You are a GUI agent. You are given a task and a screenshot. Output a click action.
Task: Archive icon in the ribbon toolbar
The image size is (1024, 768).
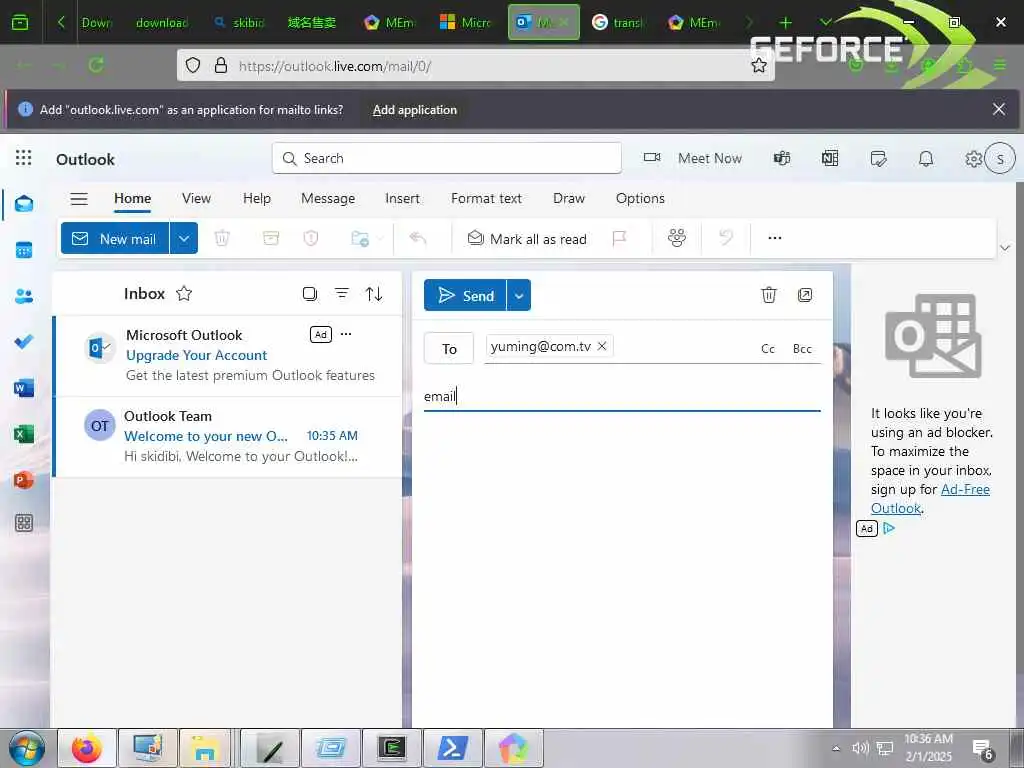click(x=270, y=238)
